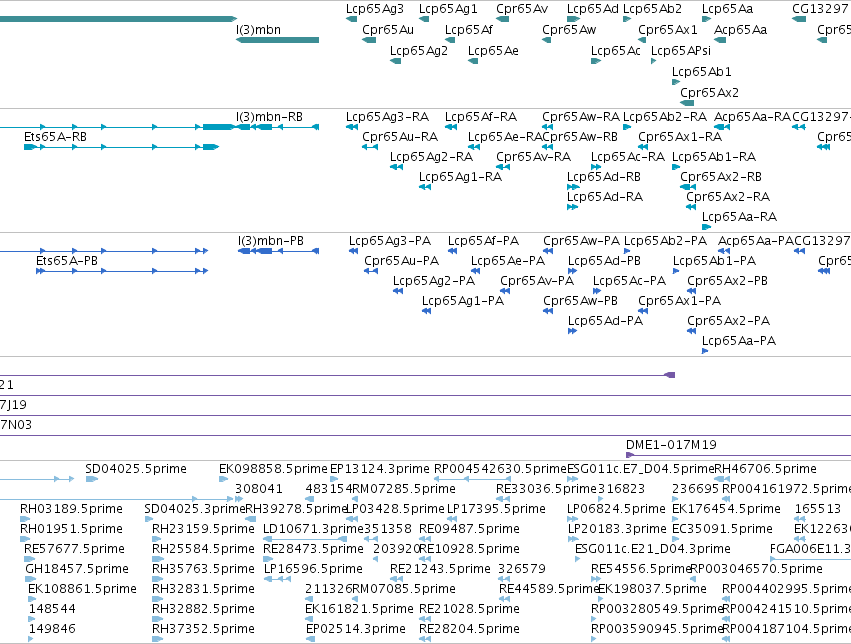
Task: Click the Lcp65Ab1 gene label
Action: point(701,72)
